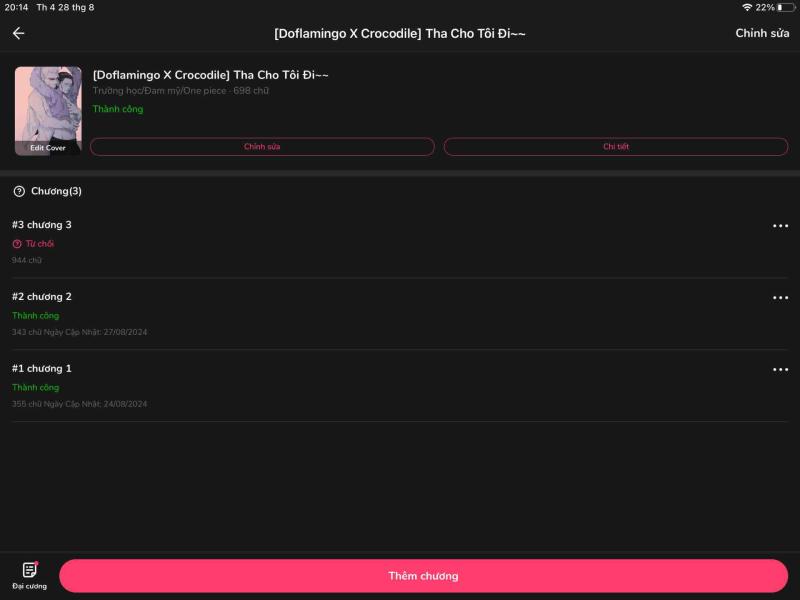Tap the story title below the header
The width and height of the screenshot is (800, 600).
210,75
